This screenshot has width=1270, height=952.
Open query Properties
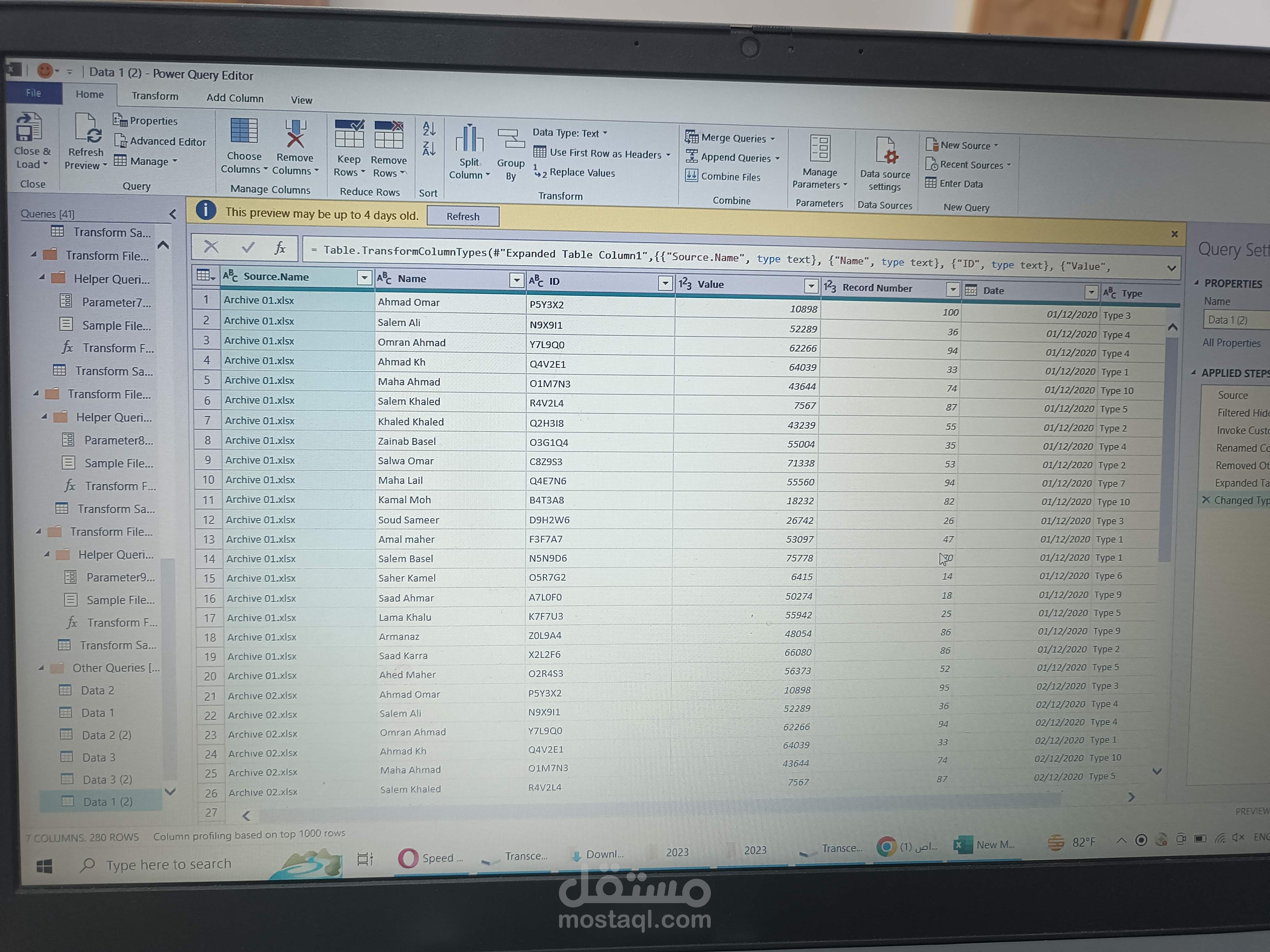point(145,121)
